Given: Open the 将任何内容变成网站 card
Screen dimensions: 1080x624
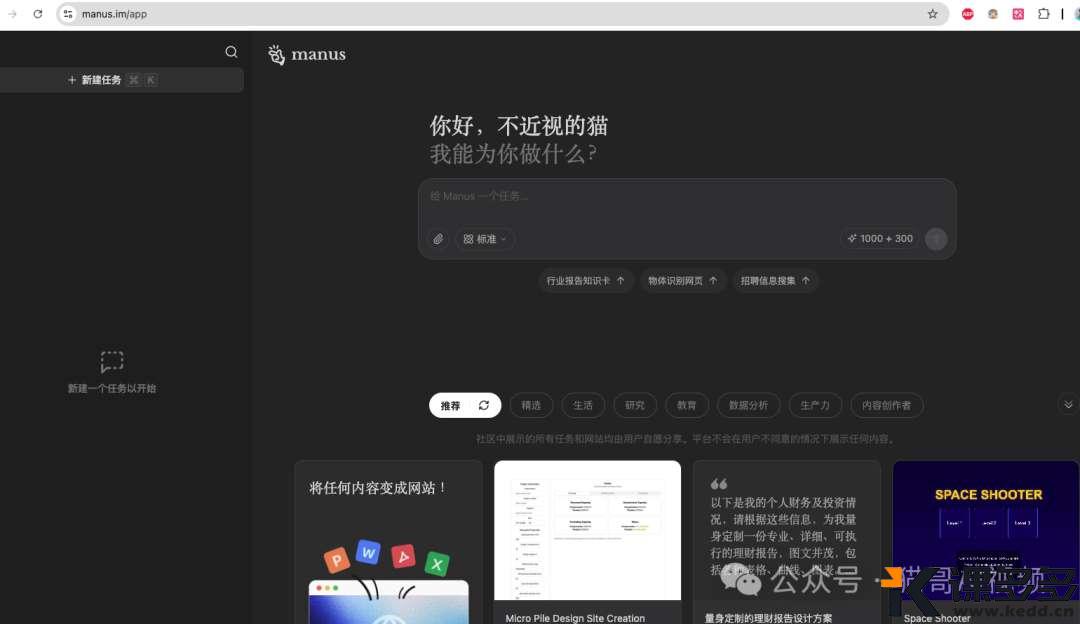Looking at the screenshot, I should [388, 542].
